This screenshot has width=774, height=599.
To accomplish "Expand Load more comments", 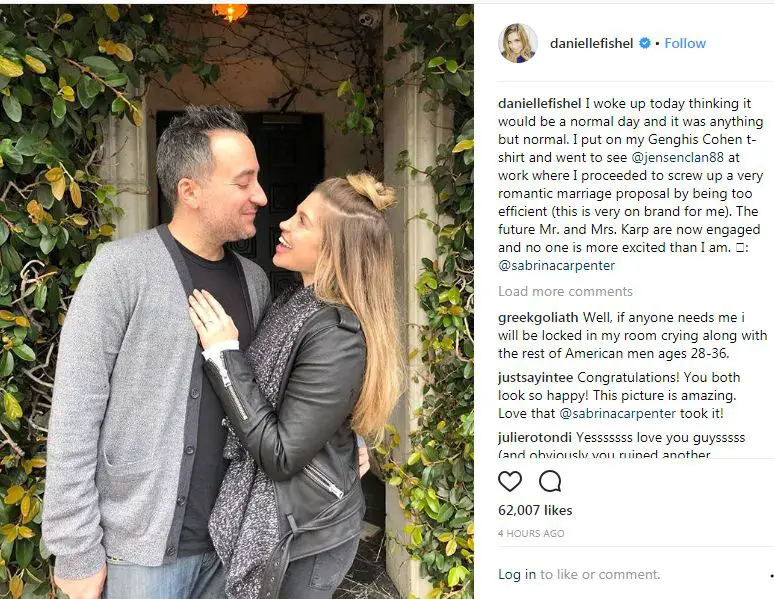I will [x=565, y=291].
